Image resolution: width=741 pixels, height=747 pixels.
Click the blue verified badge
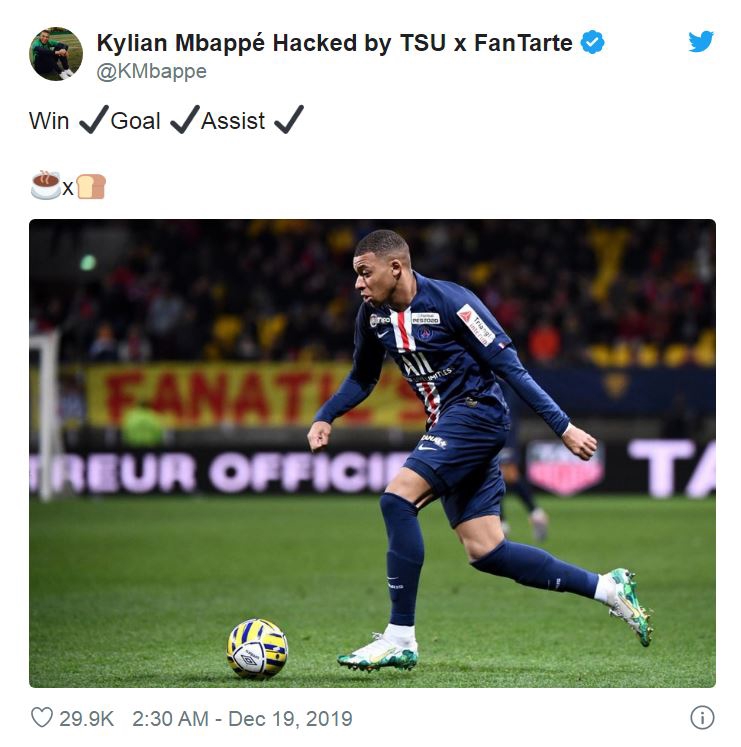tap(592, 42)
